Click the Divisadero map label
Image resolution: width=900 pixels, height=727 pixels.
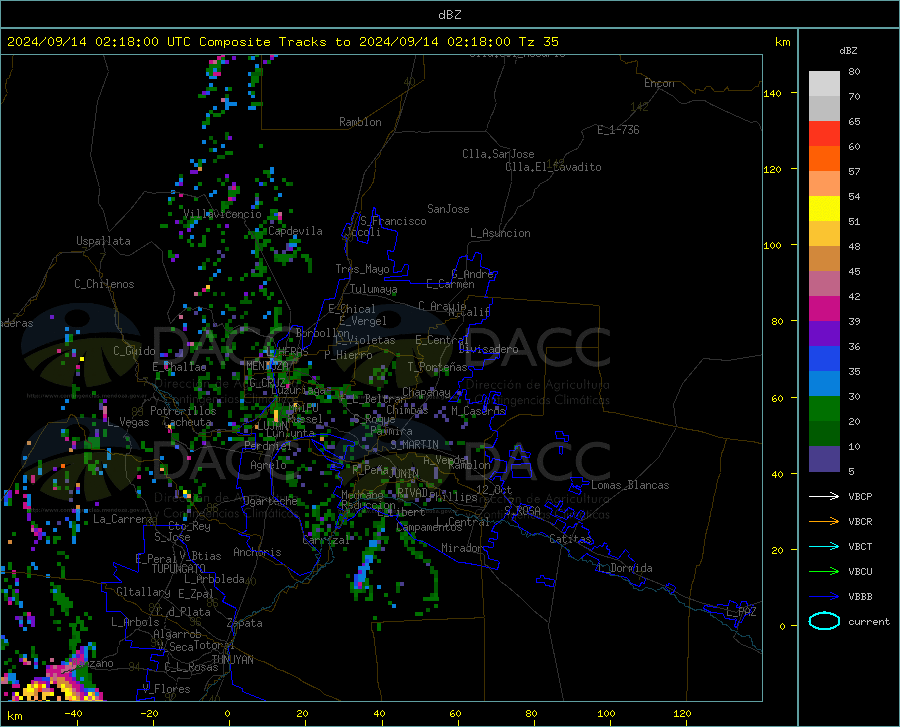pyautogui.click(x=488, y=349)
